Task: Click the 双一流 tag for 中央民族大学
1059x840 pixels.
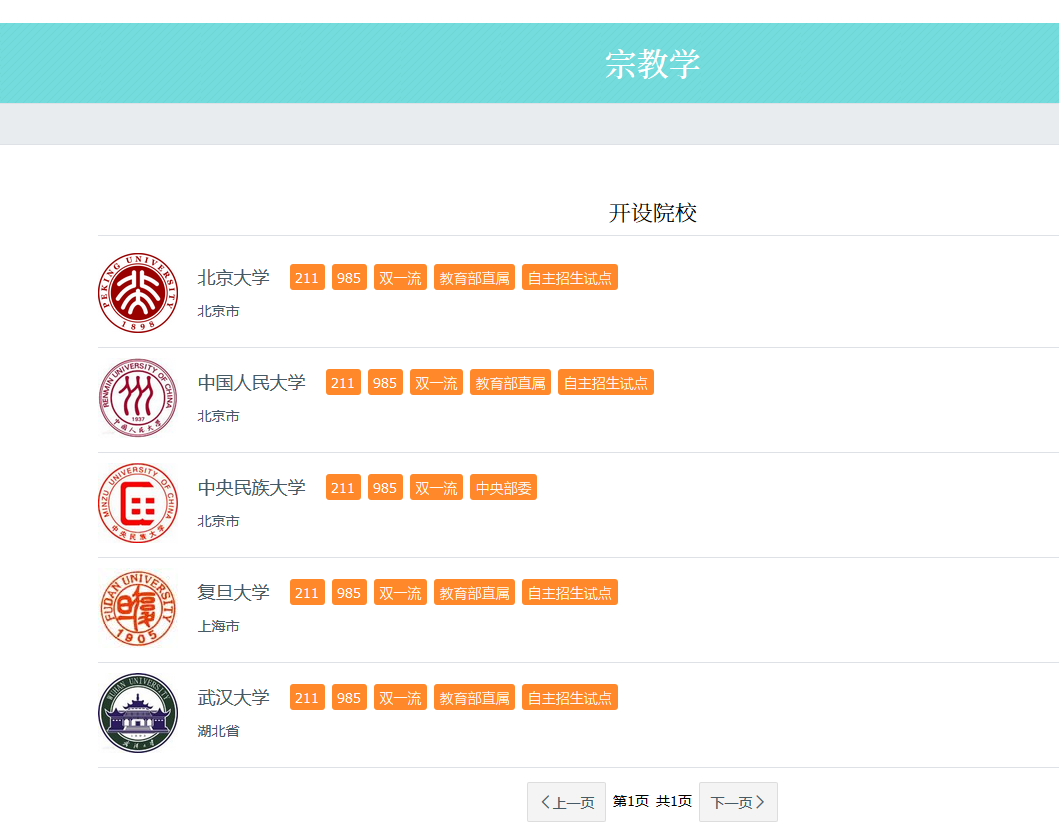Action: [436, 488]
